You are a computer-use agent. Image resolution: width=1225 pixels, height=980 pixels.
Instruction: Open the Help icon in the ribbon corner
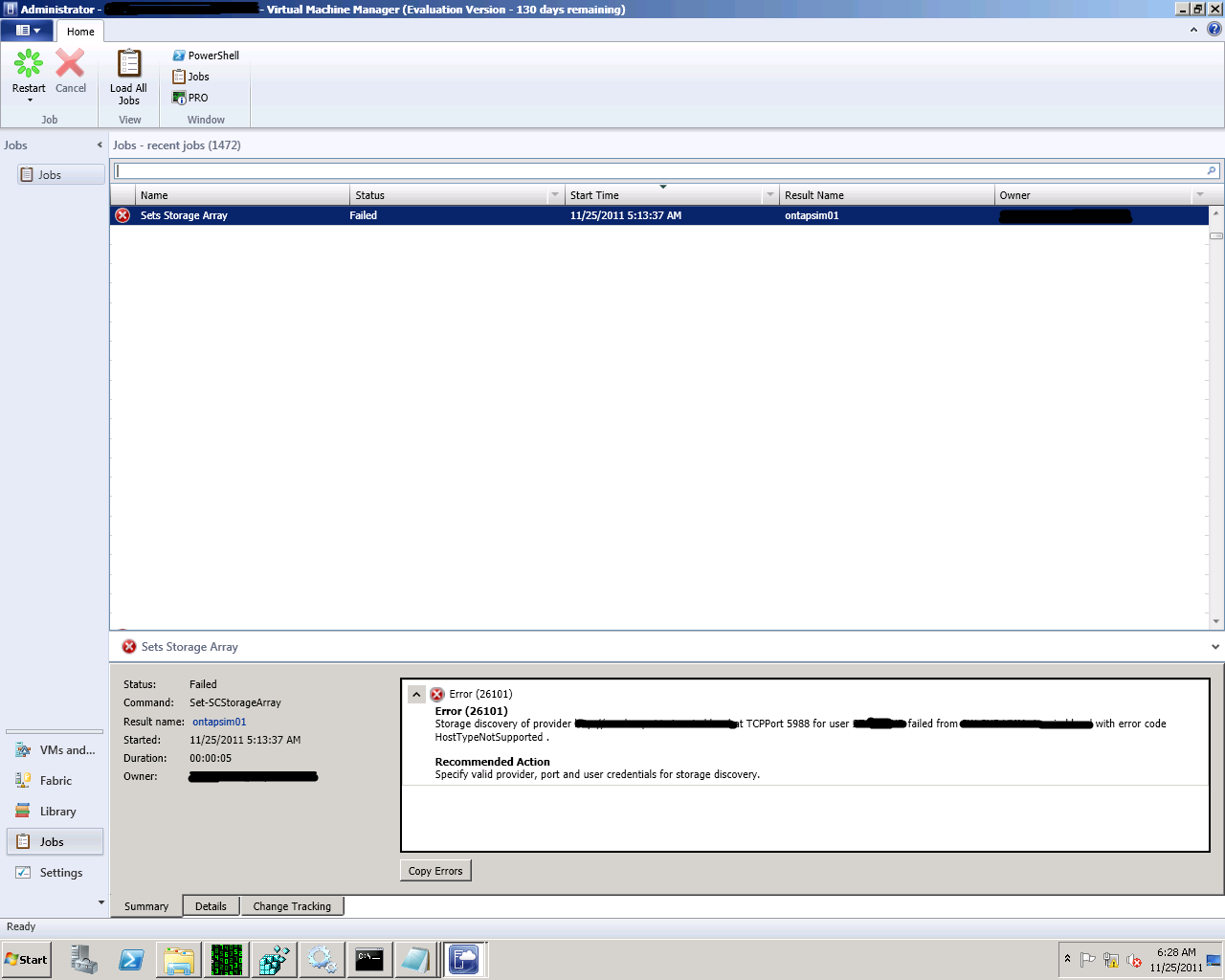tap(1214, 29)
